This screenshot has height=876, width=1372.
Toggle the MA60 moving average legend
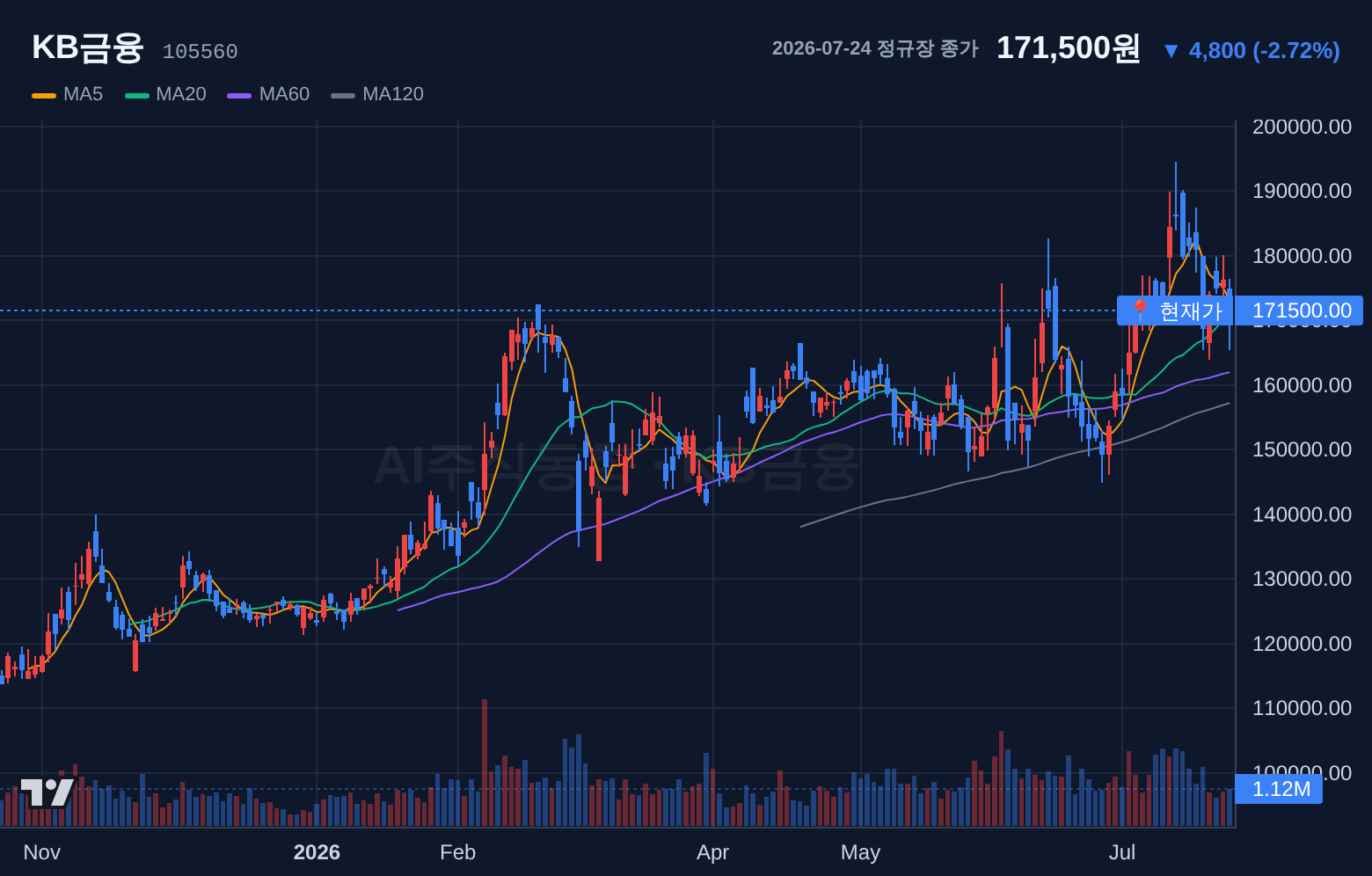coord(268,94)
